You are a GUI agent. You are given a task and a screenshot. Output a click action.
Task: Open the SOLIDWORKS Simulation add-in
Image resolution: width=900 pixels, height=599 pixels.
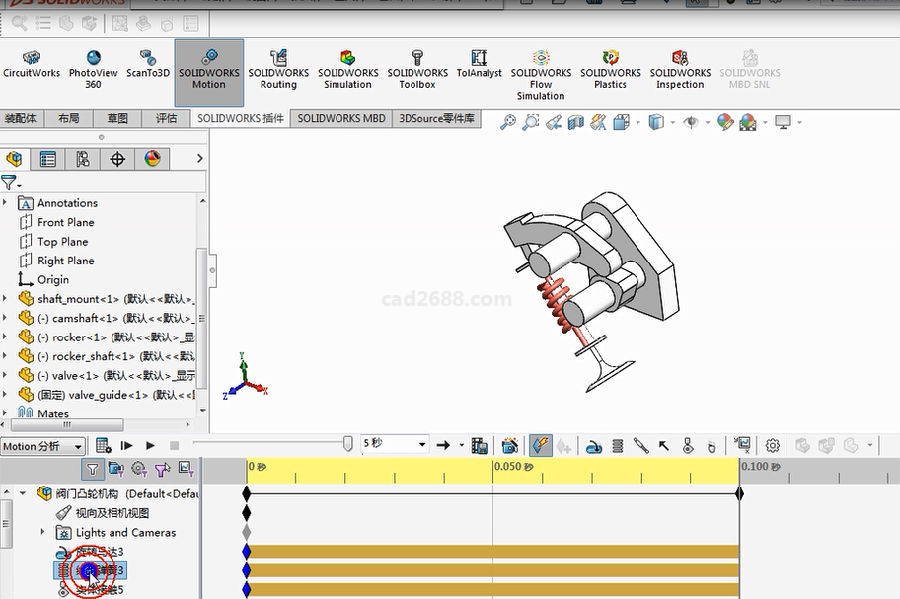tap(348, 68)
